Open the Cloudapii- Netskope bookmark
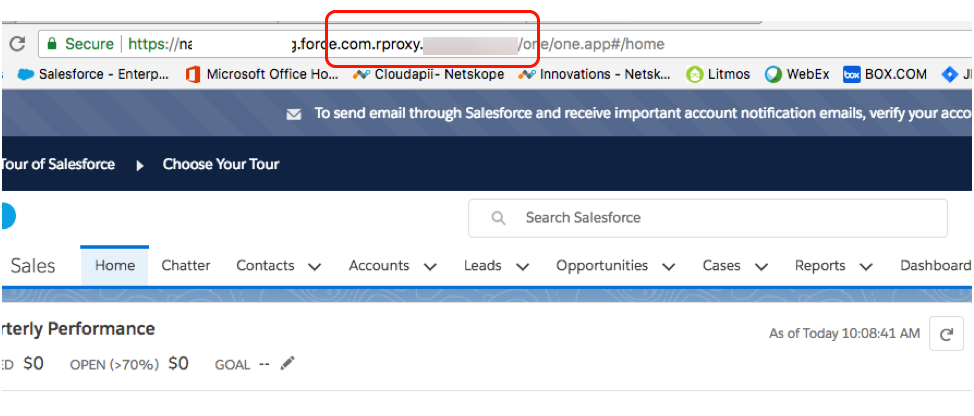 coord(428,75)
